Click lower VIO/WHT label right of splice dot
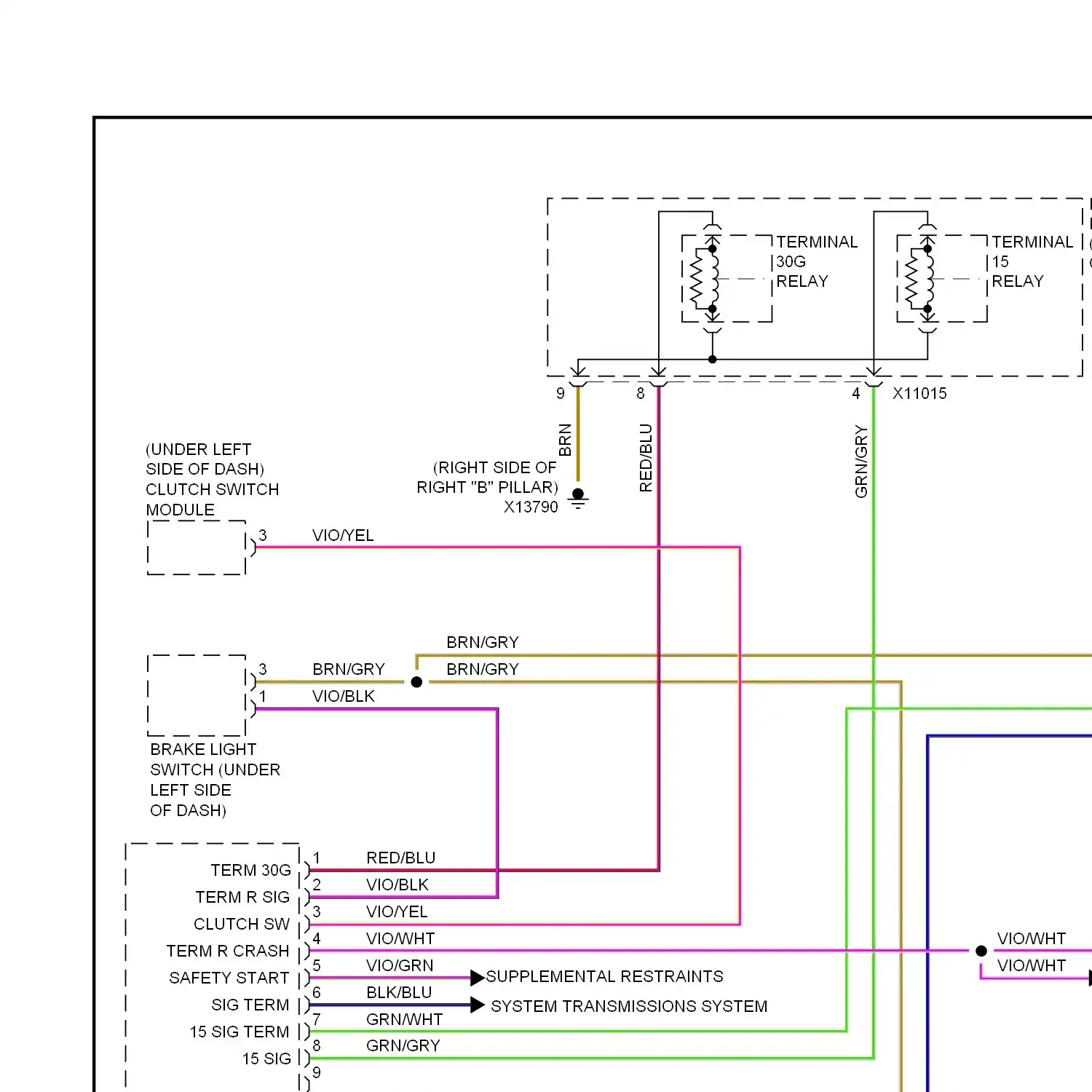Screen dimensions: 1092x1092 click(x=1032, y=965)
